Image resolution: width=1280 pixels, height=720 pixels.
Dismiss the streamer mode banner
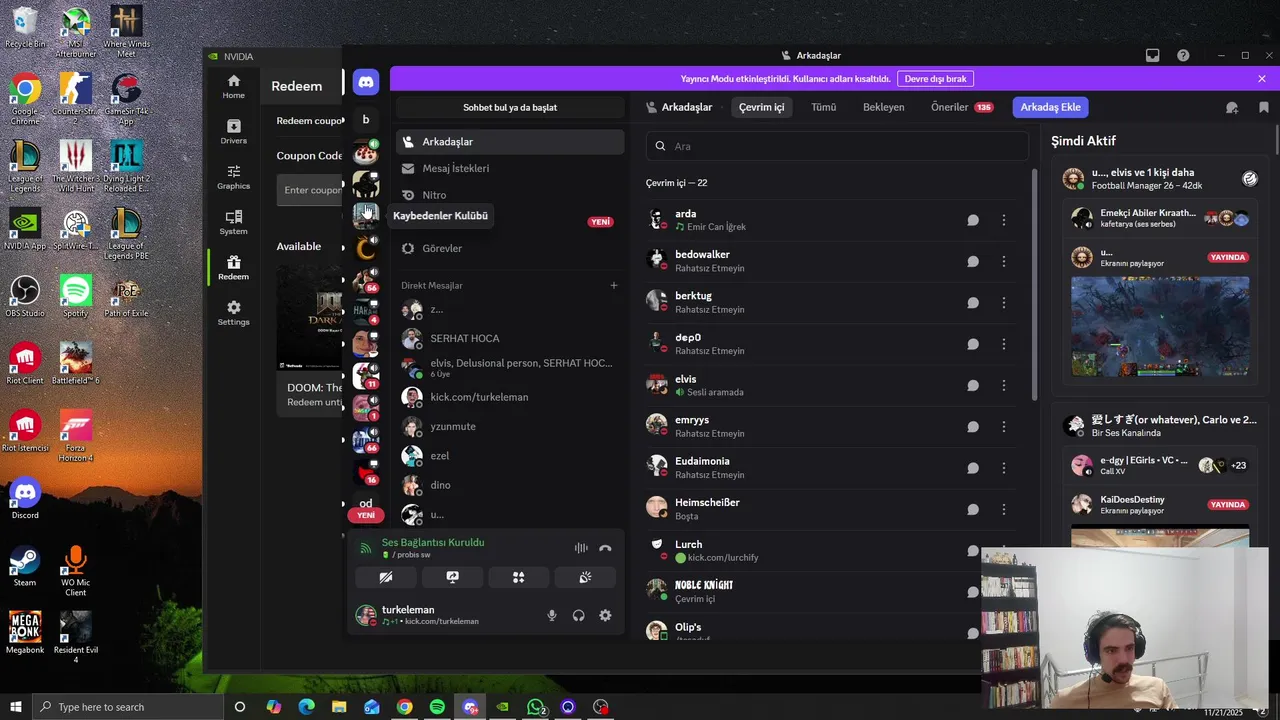pos(1262,79)
